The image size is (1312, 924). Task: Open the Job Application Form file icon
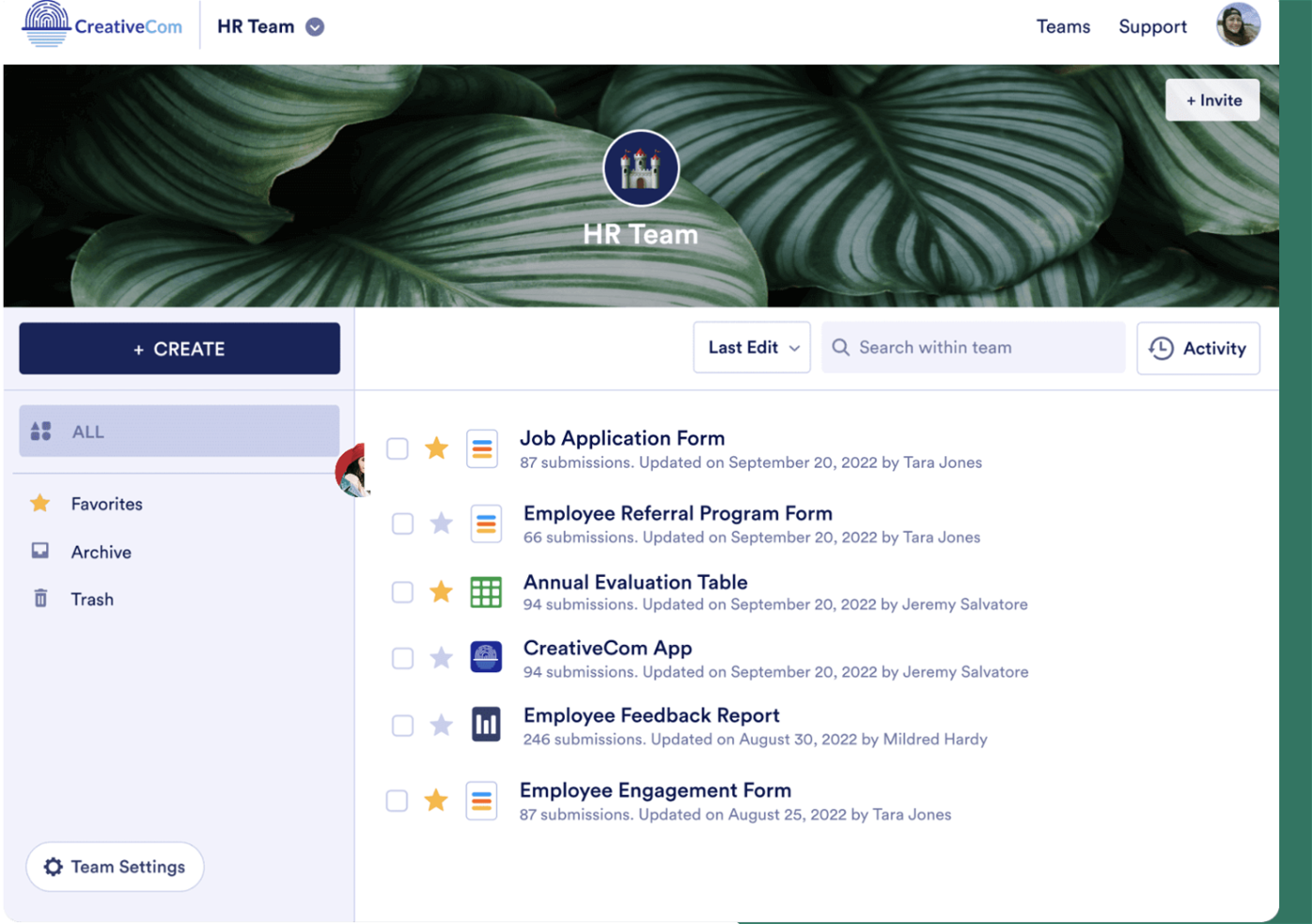482,448
